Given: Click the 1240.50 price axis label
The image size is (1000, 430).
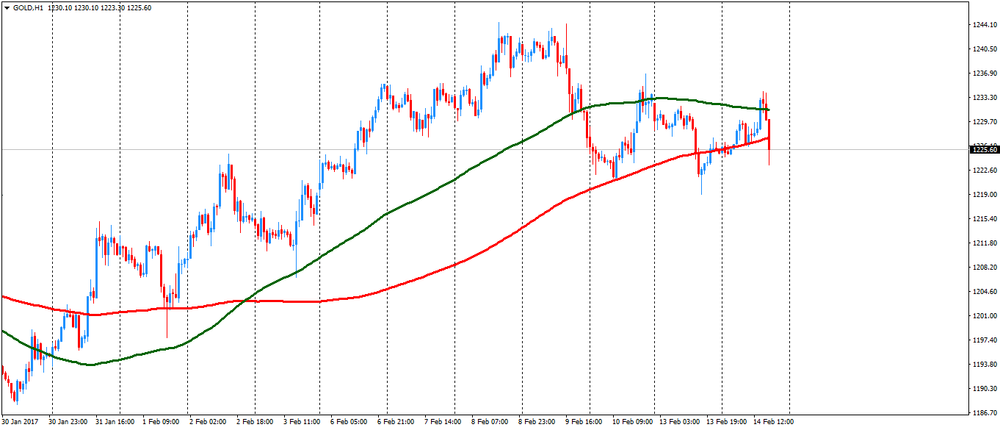Looking at the screenshot, I should [985, 50].
